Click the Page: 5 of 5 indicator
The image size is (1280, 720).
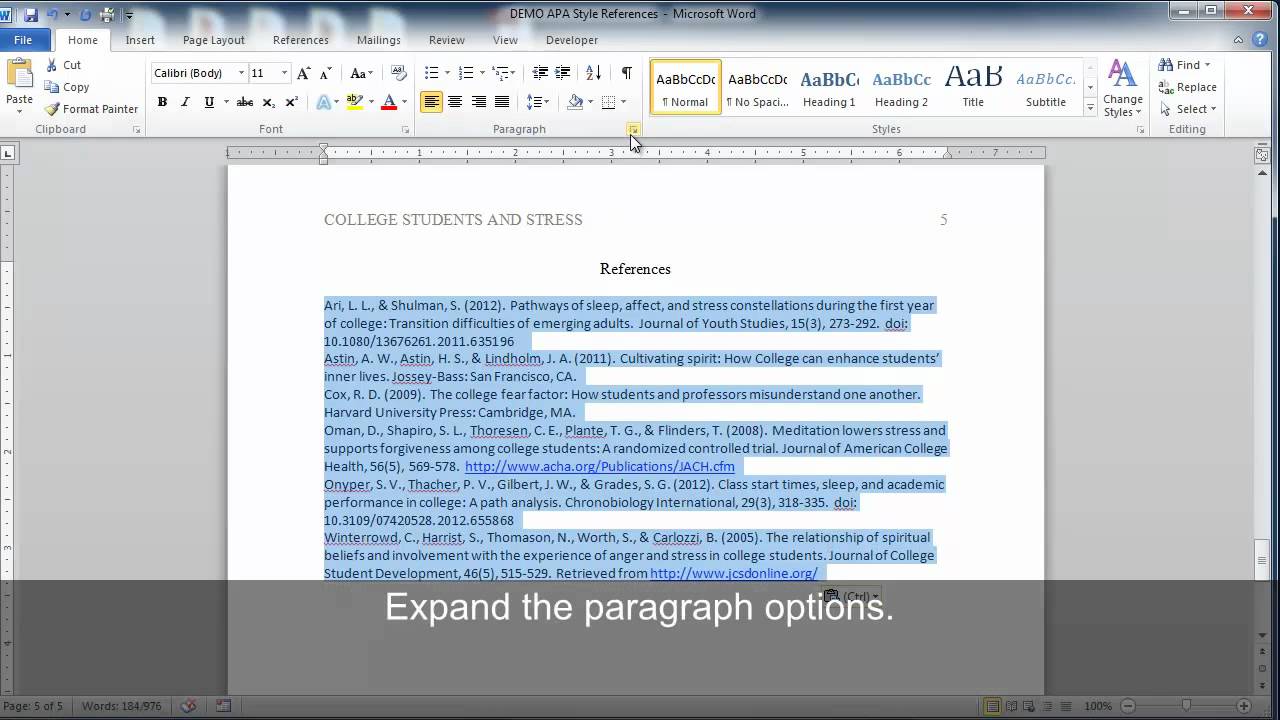32,706
